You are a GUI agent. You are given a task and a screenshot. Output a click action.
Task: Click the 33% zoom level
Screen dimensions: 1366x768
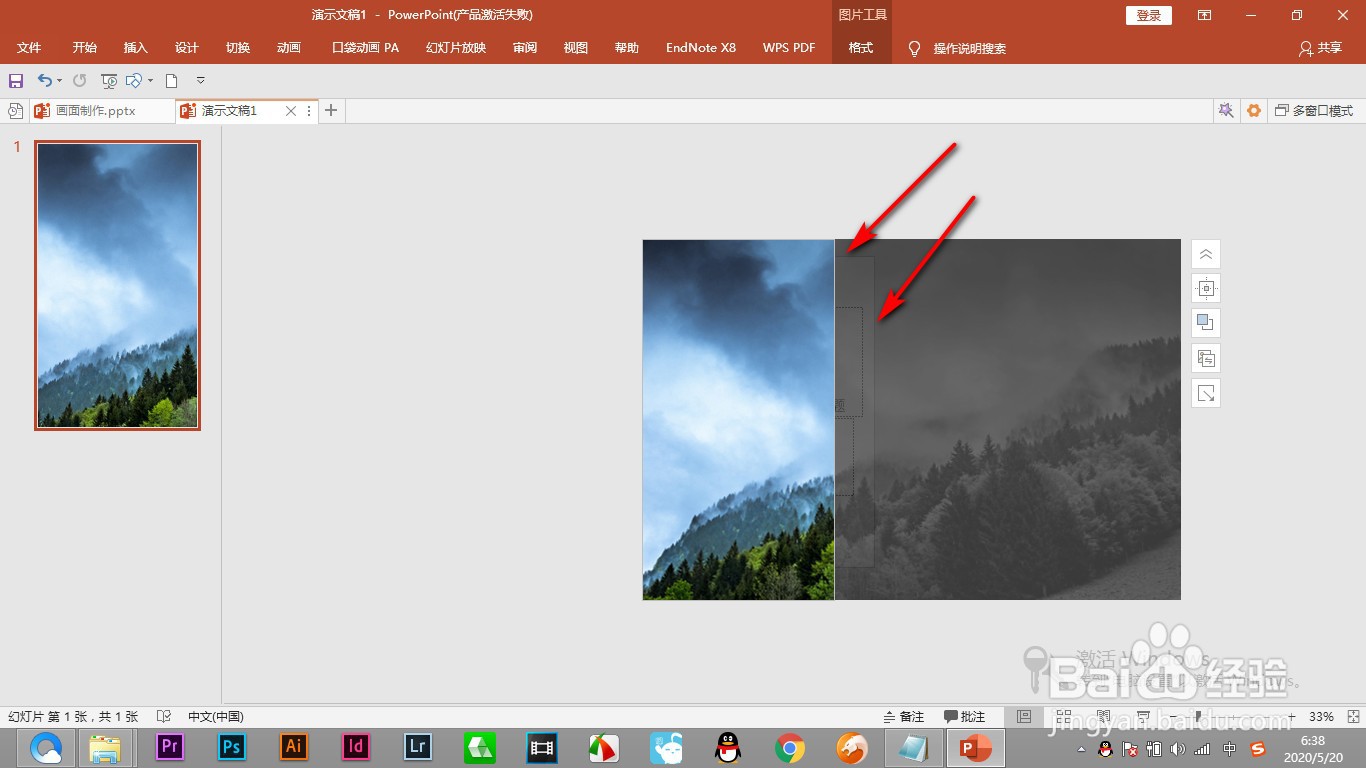[1321, 717]
